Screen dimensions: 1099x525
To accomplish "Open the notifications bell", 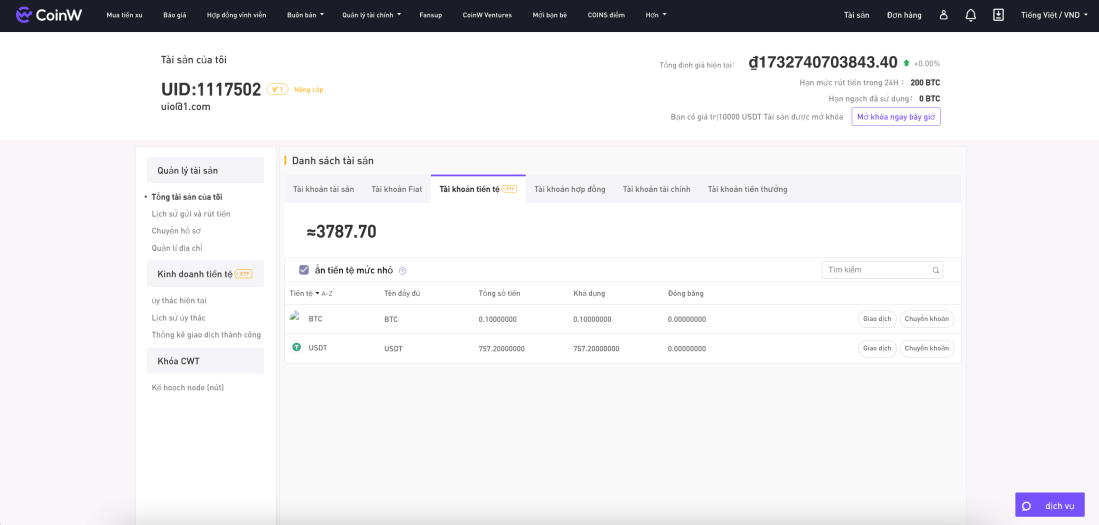I will coord(971,15).
